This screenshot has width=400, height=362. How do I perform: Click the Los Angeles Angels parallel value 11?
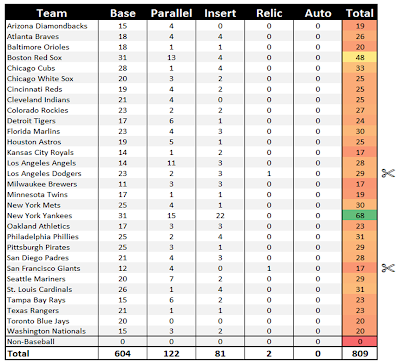[171, 163]
